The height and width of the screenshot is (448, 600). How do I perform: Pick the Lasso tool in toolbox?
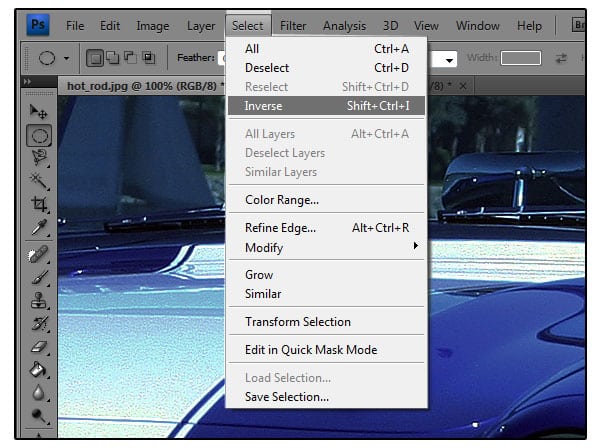click(x=39, y=157)
